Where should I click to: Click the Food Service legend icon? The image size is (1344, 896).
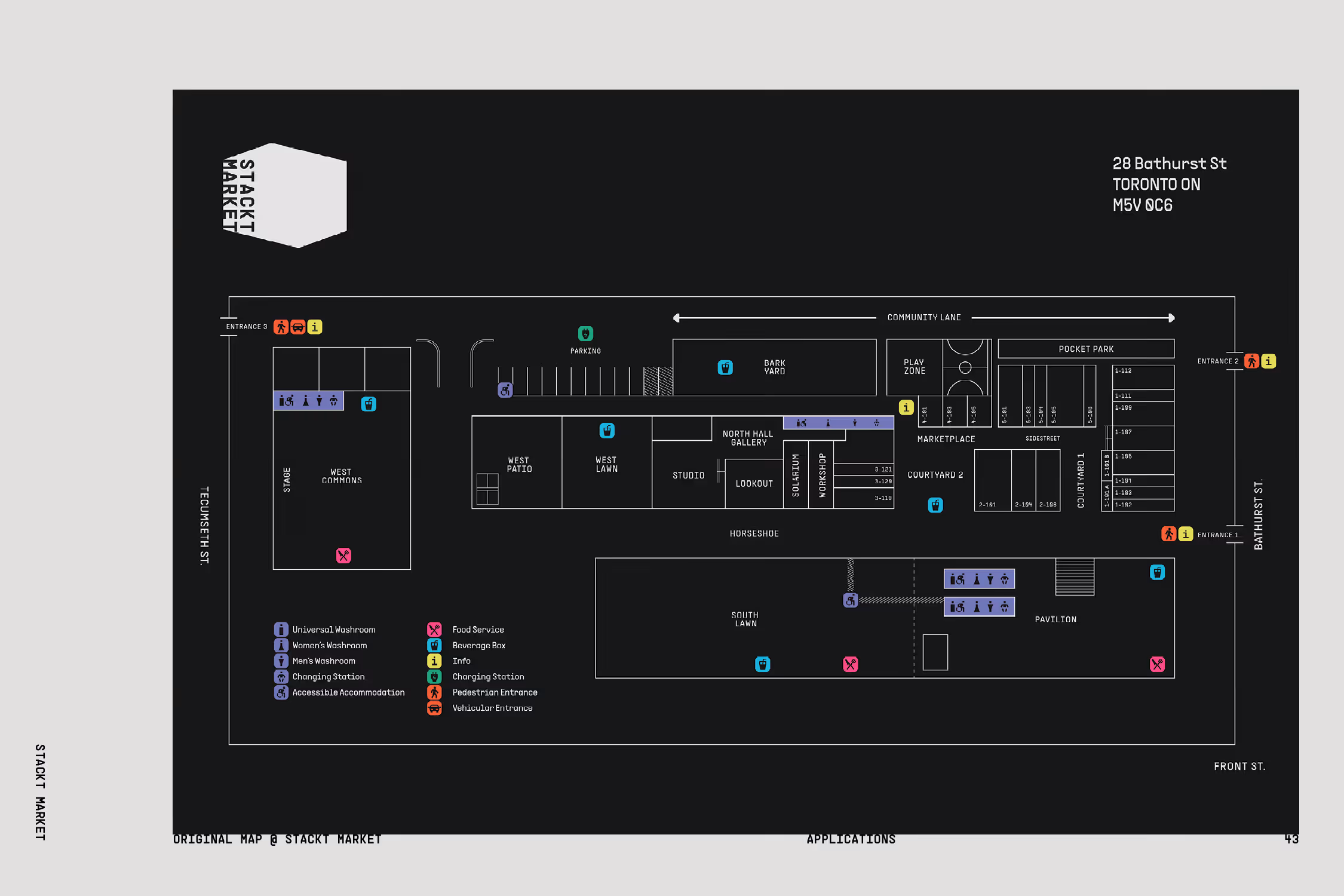pos(435,630)
